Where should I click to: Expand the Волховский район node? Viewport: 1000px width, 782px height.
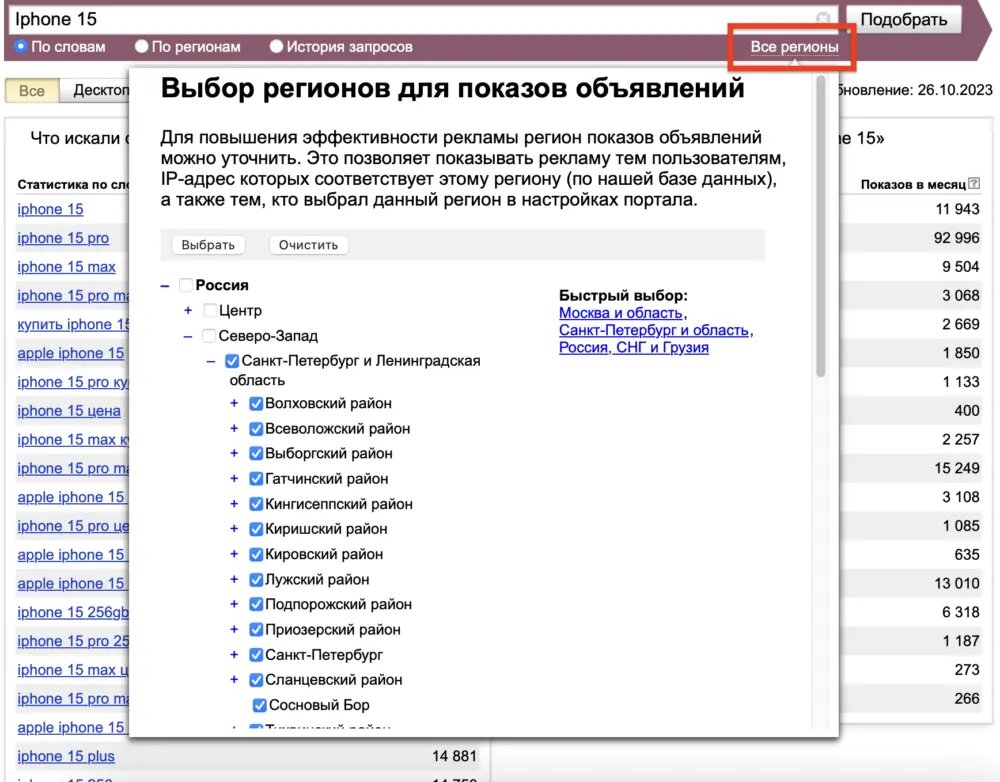(234, 404)
